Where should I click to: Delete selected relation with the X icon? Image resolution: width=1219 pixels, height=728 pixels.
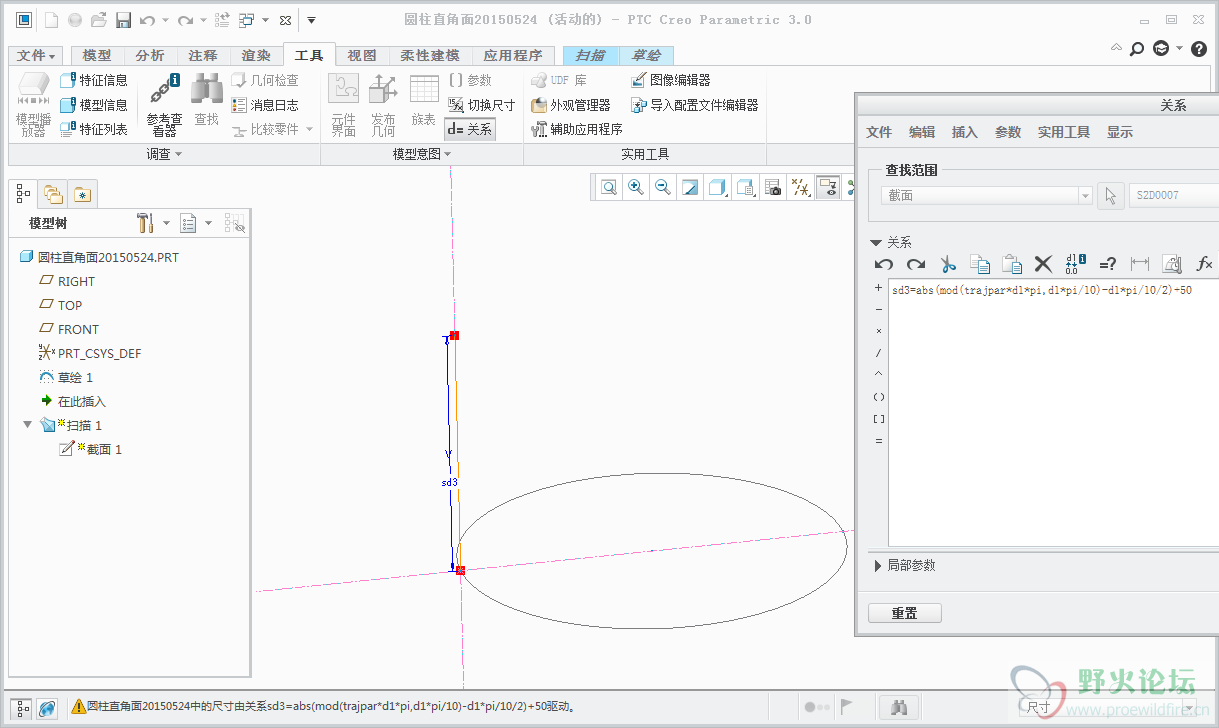click(x=1043, y=264)
